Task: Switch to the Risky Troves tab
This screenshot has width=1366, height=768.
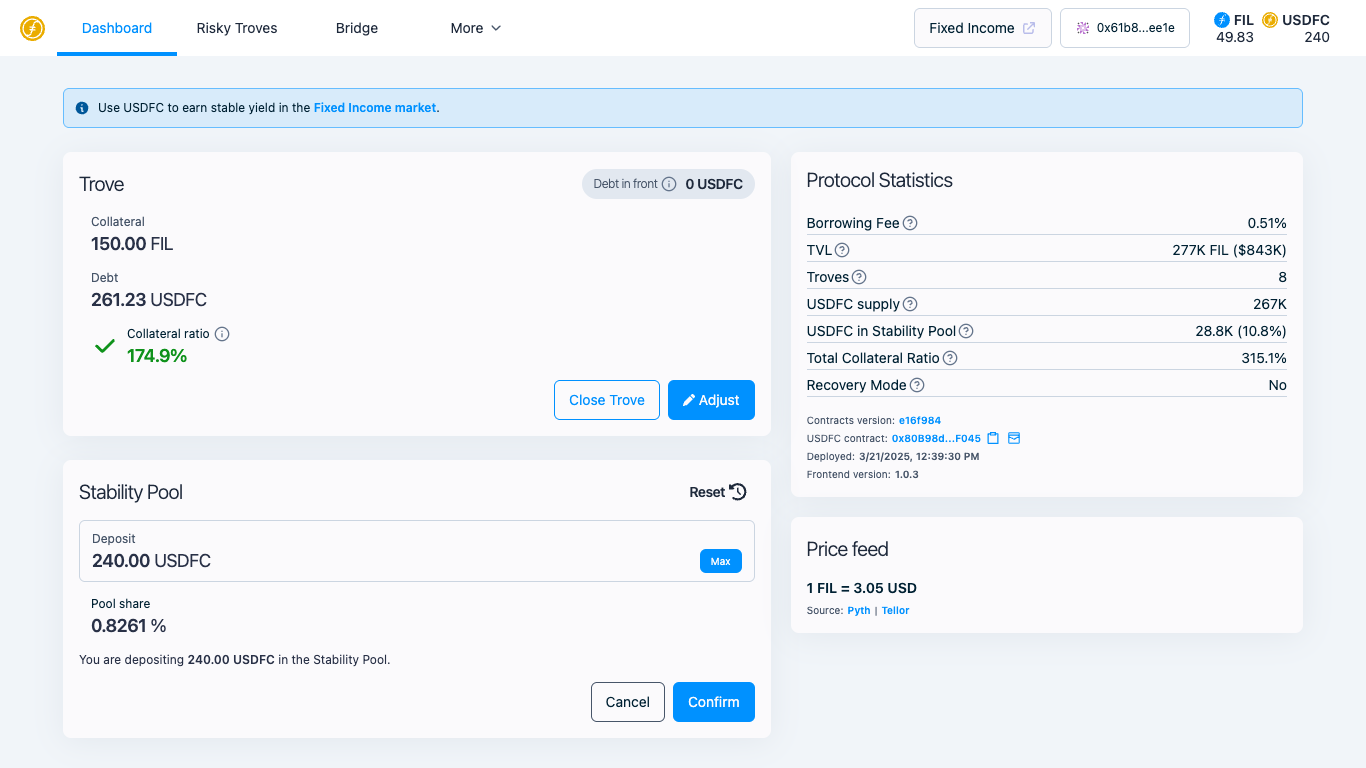Action: point(237,28)
